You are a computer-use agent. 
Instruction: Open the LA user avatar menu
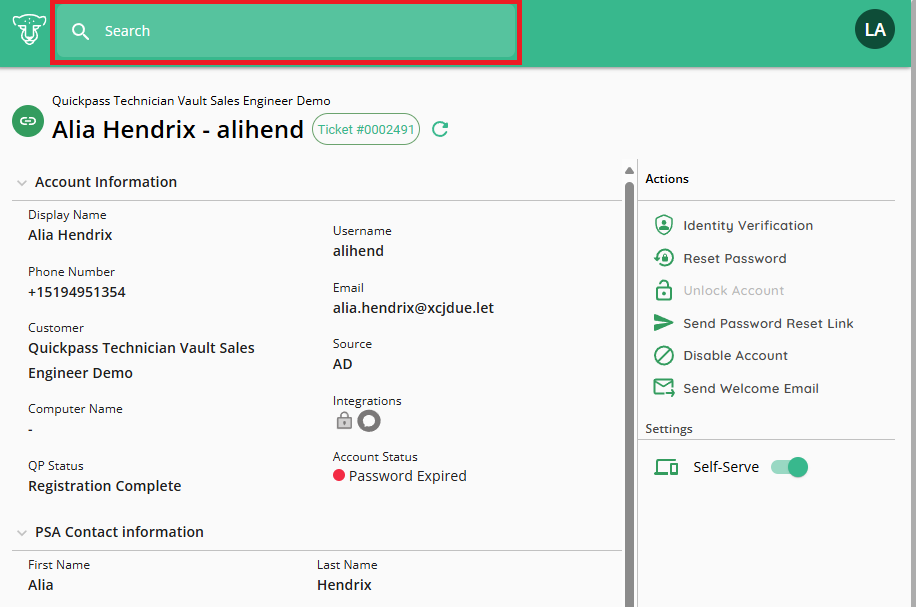point(875,29)
